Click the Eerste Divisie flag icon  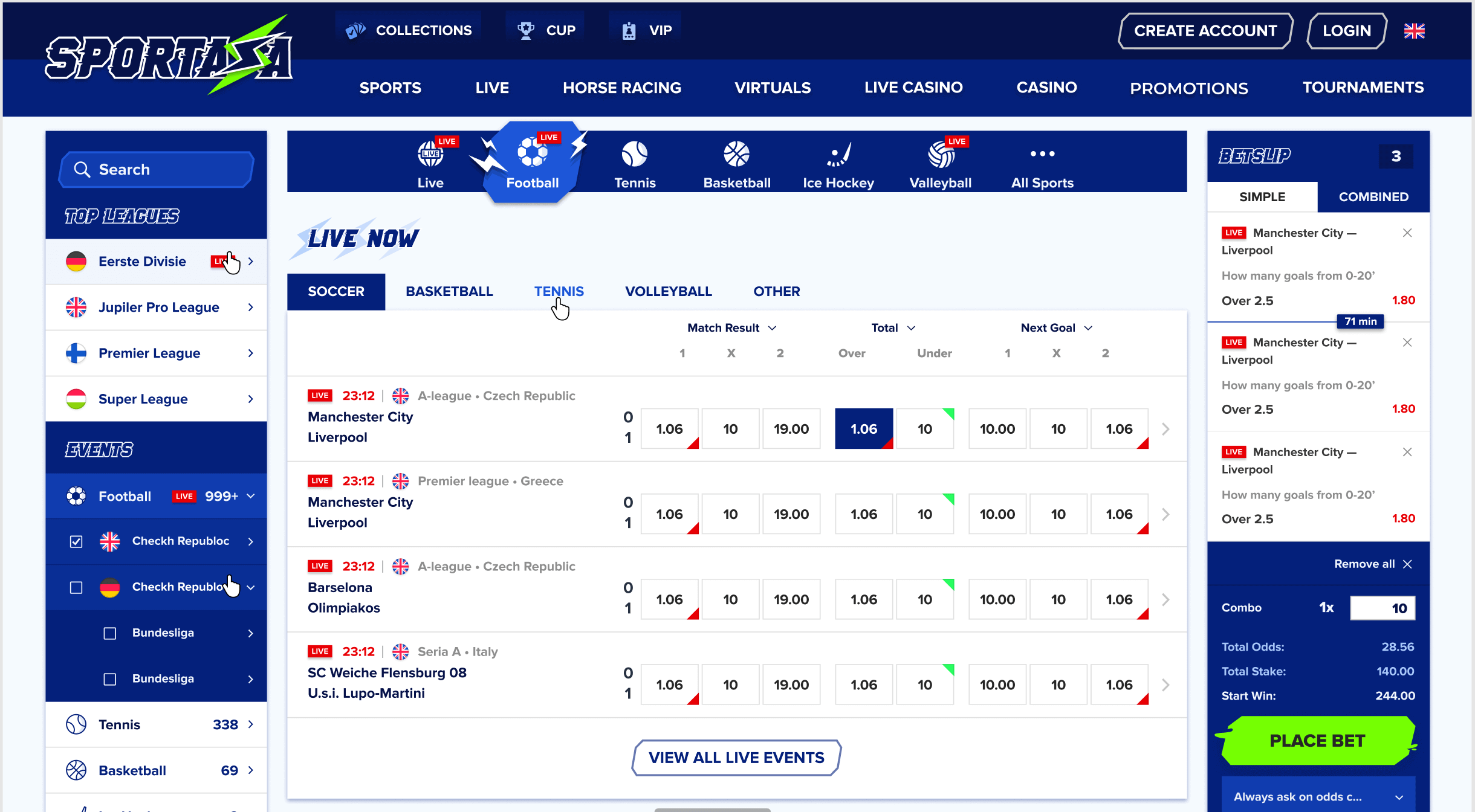(x=76, y=262)
